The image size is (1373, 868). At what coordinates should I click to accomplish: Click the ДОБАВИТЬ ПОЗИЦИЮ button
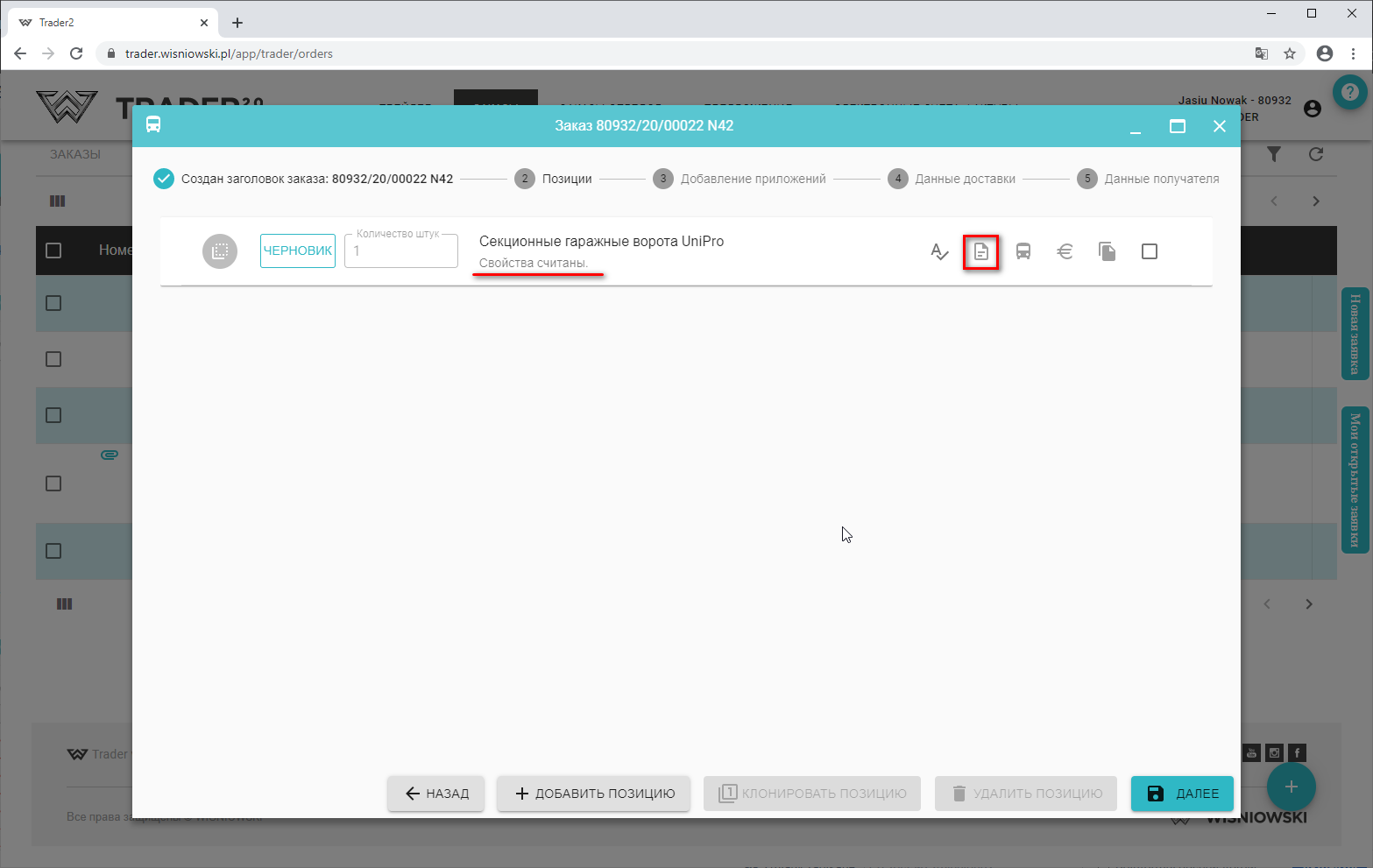[593, 794]
